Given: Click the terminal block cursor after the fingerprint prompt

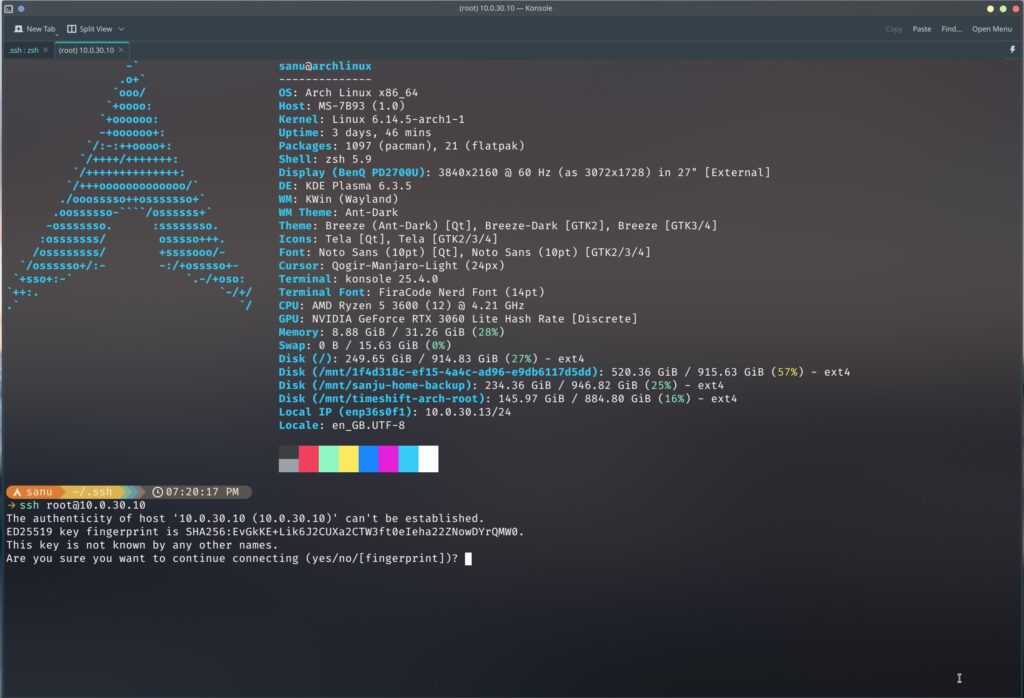Looking at the screenshot, I should [468, 558].
